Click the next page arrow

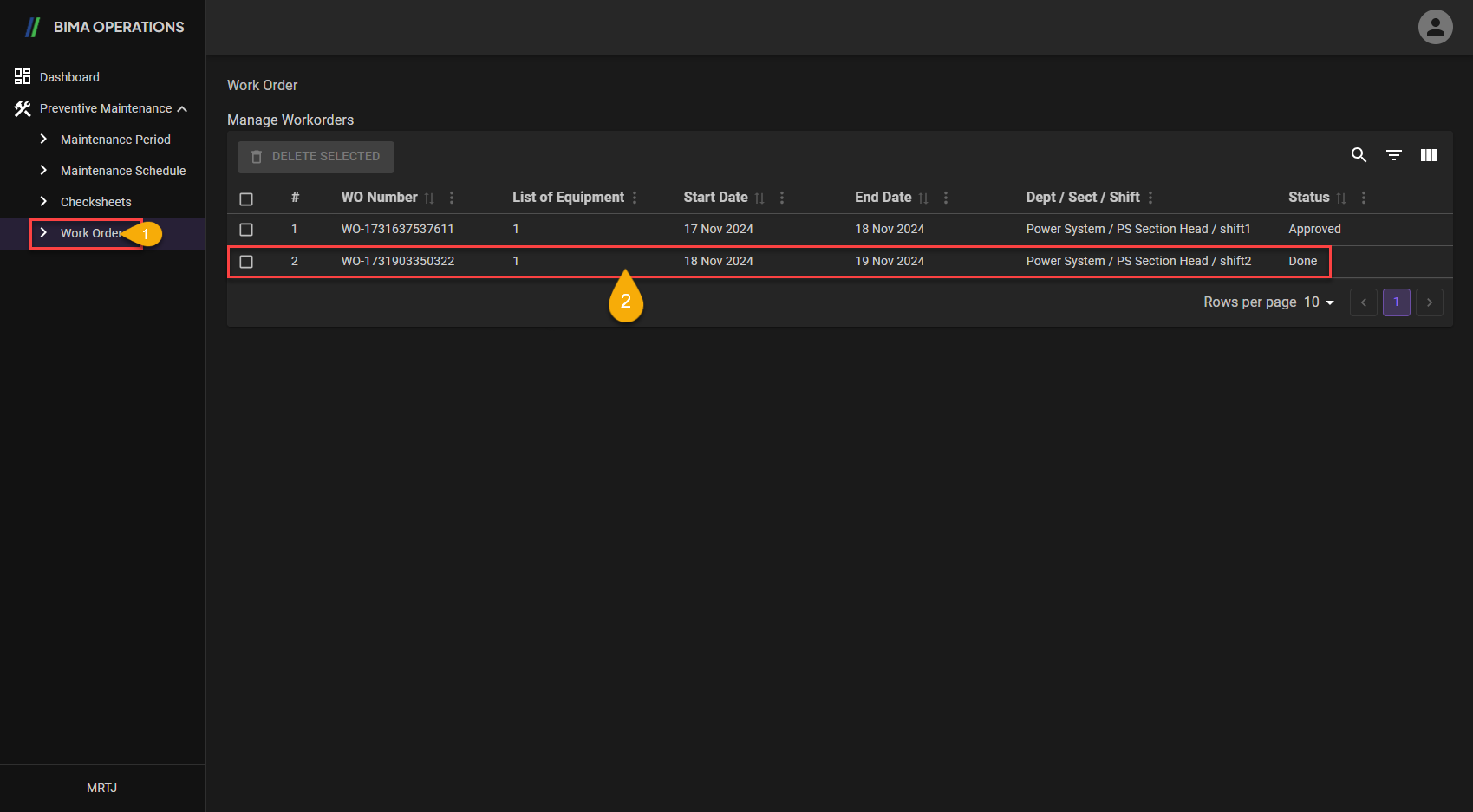point(1429,302)
